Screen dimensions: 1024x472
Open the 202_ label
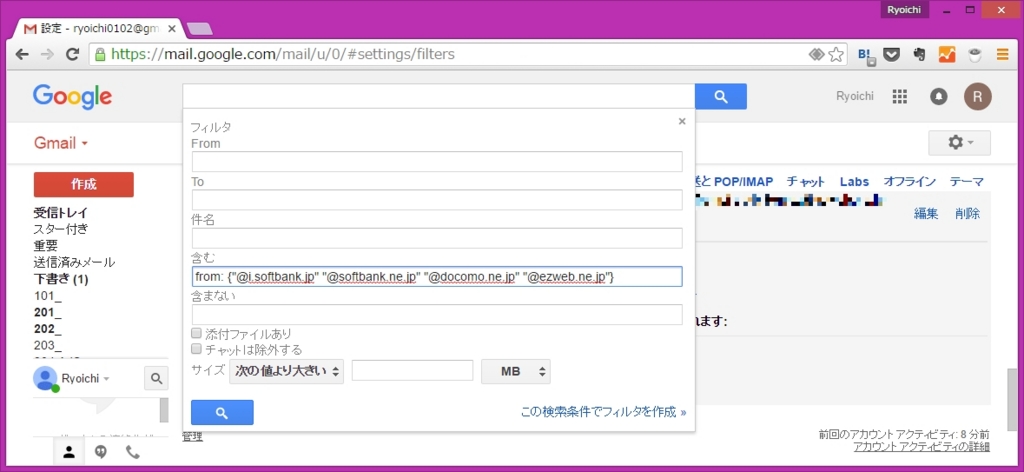click(x=48, y=329)
